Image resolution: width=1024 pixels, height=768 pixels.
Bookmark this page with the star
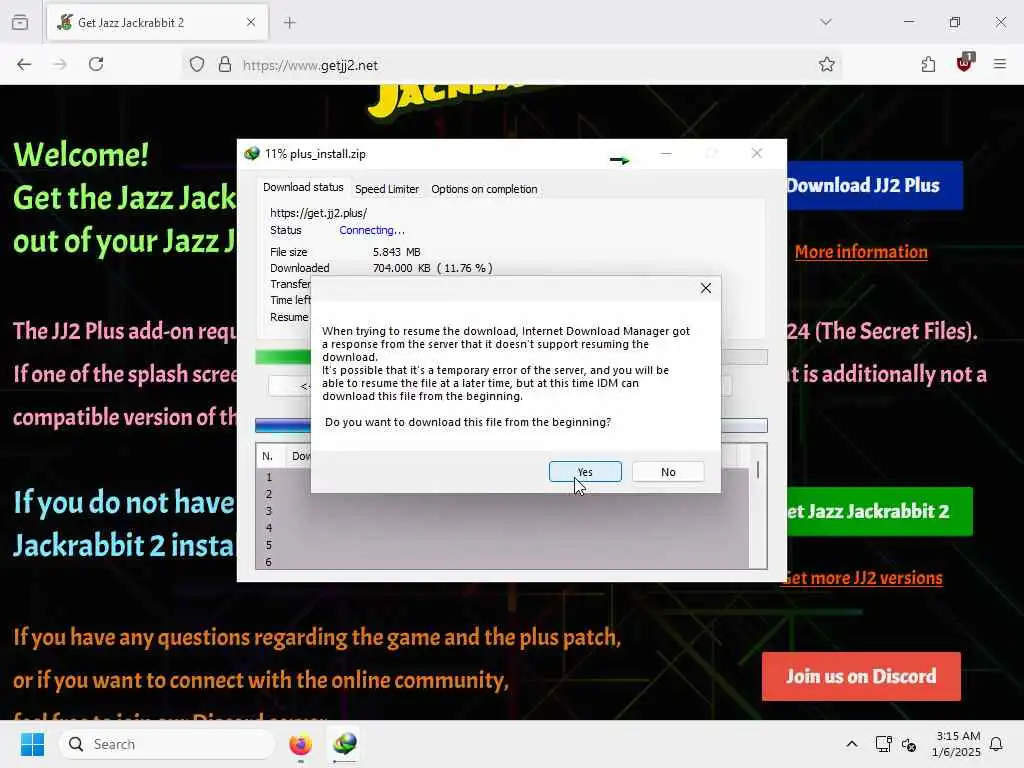point(826,65)
